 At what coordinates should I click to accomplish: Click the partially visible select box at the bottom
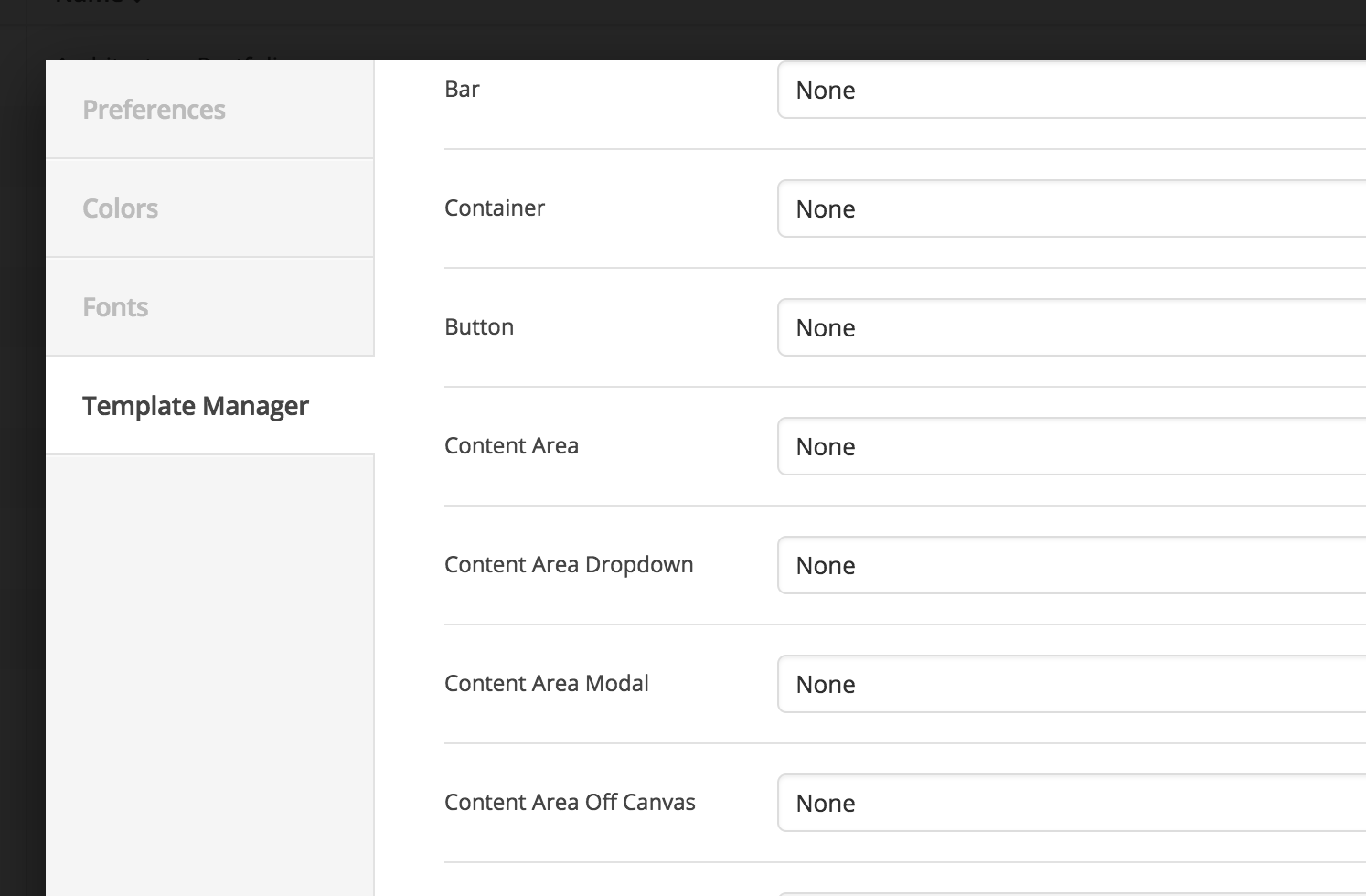click(1070, 892)
